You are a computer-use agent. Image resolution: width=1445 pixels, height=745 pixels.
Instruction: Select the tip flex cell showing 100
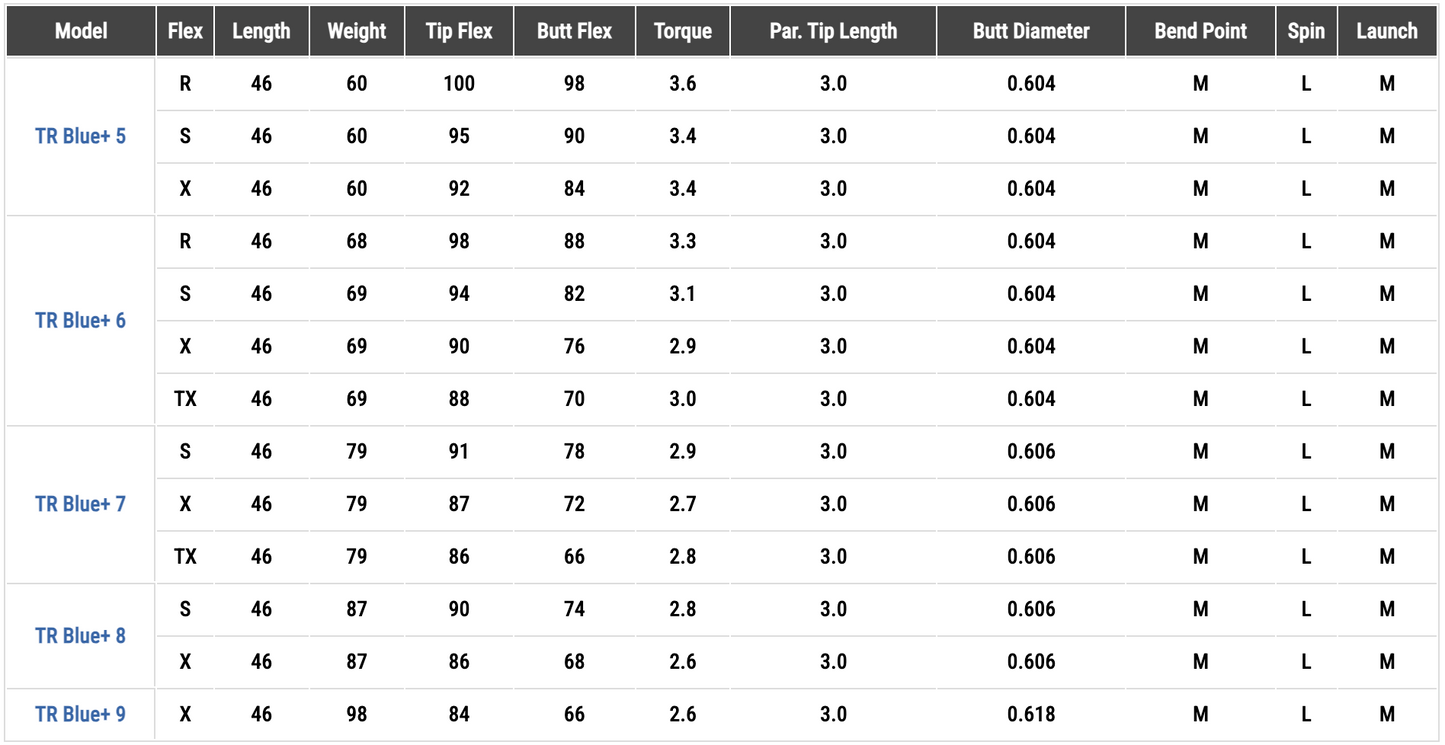tap(459, 84)
